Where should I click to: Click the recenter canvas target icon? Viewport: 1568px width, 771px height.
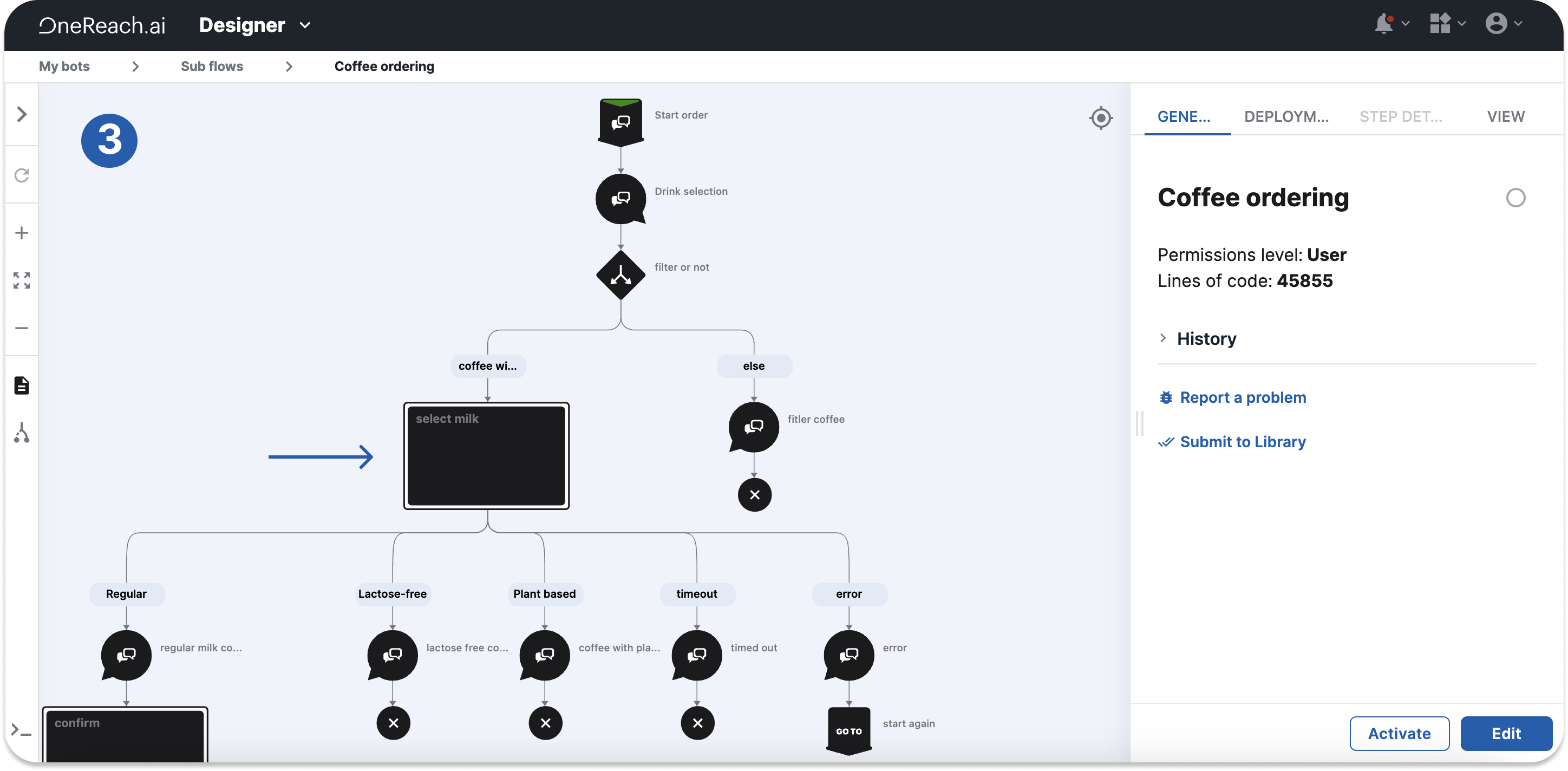tap(1101, 117)
